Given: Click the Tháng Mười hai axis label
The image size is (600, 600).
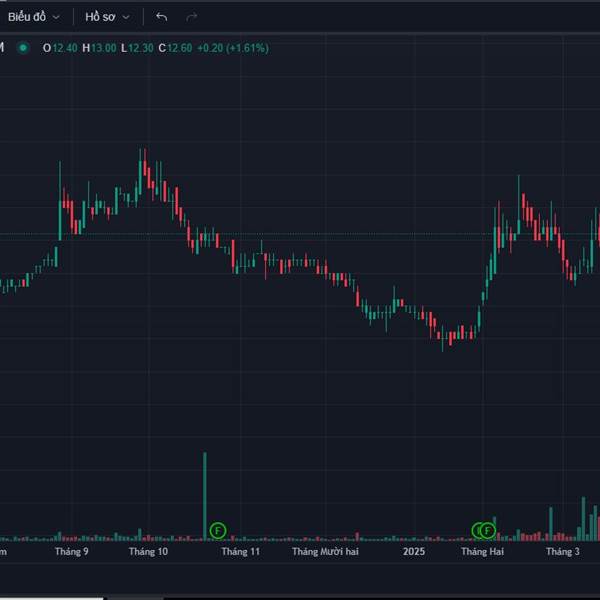Looking at the screenshot, I should [x=325, y=551].
